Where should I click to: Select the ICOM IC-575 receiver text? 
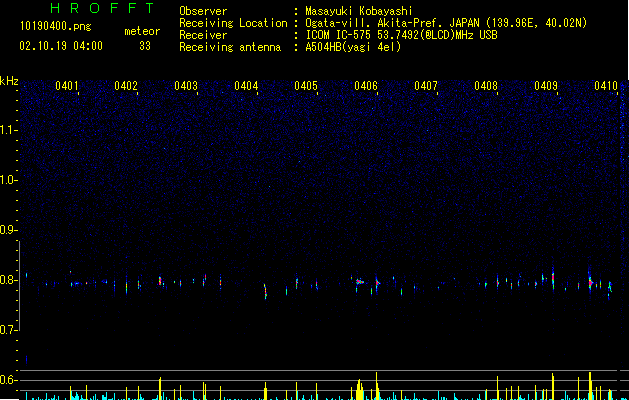point(401,35)
